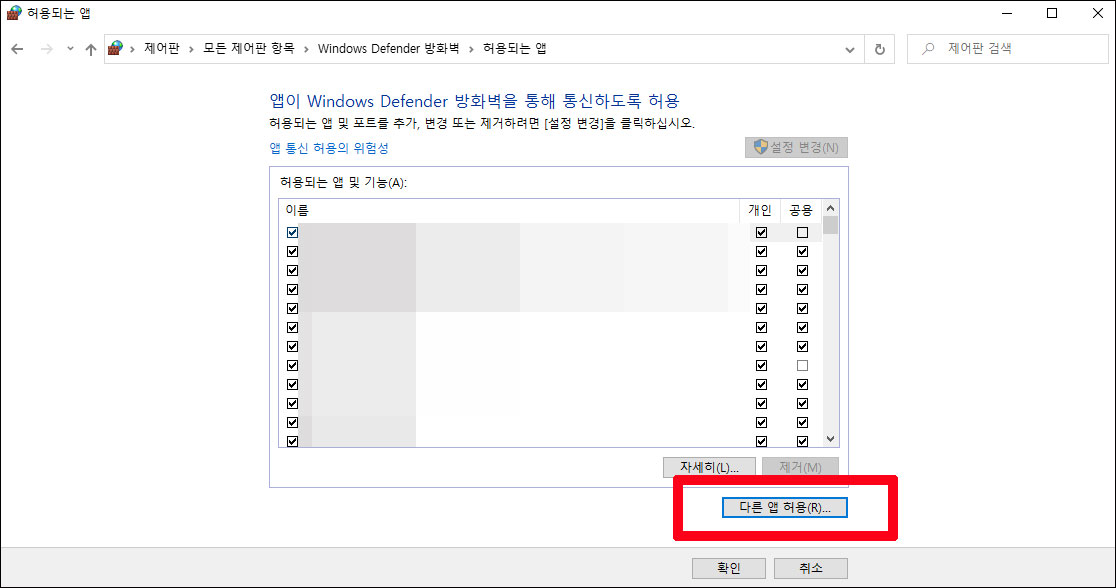Click the Forward navigation arrow

(47, 49)
